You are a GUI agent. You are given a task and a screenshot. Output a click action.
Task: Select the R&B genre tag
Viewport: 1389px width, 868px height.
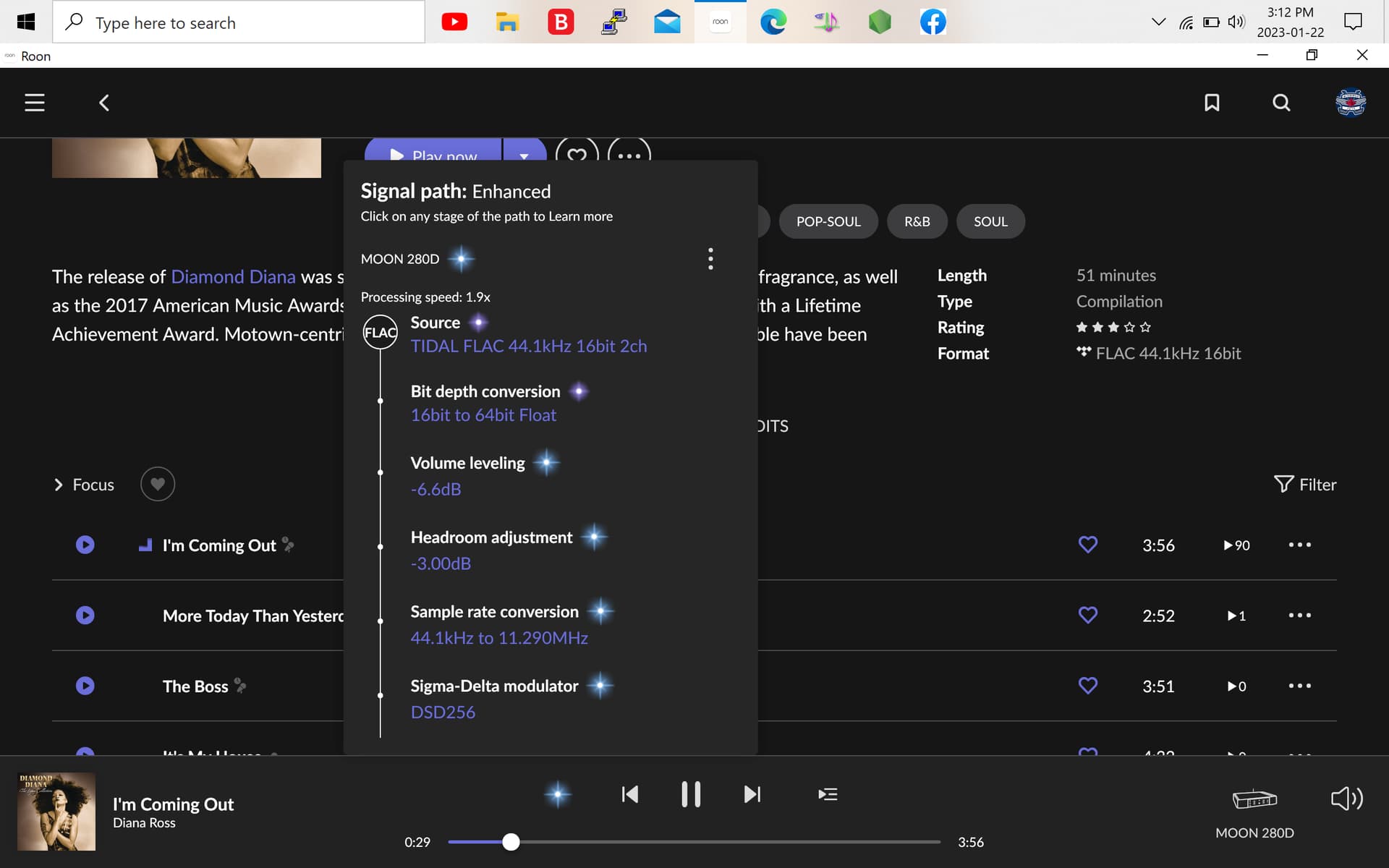(917, 221)
